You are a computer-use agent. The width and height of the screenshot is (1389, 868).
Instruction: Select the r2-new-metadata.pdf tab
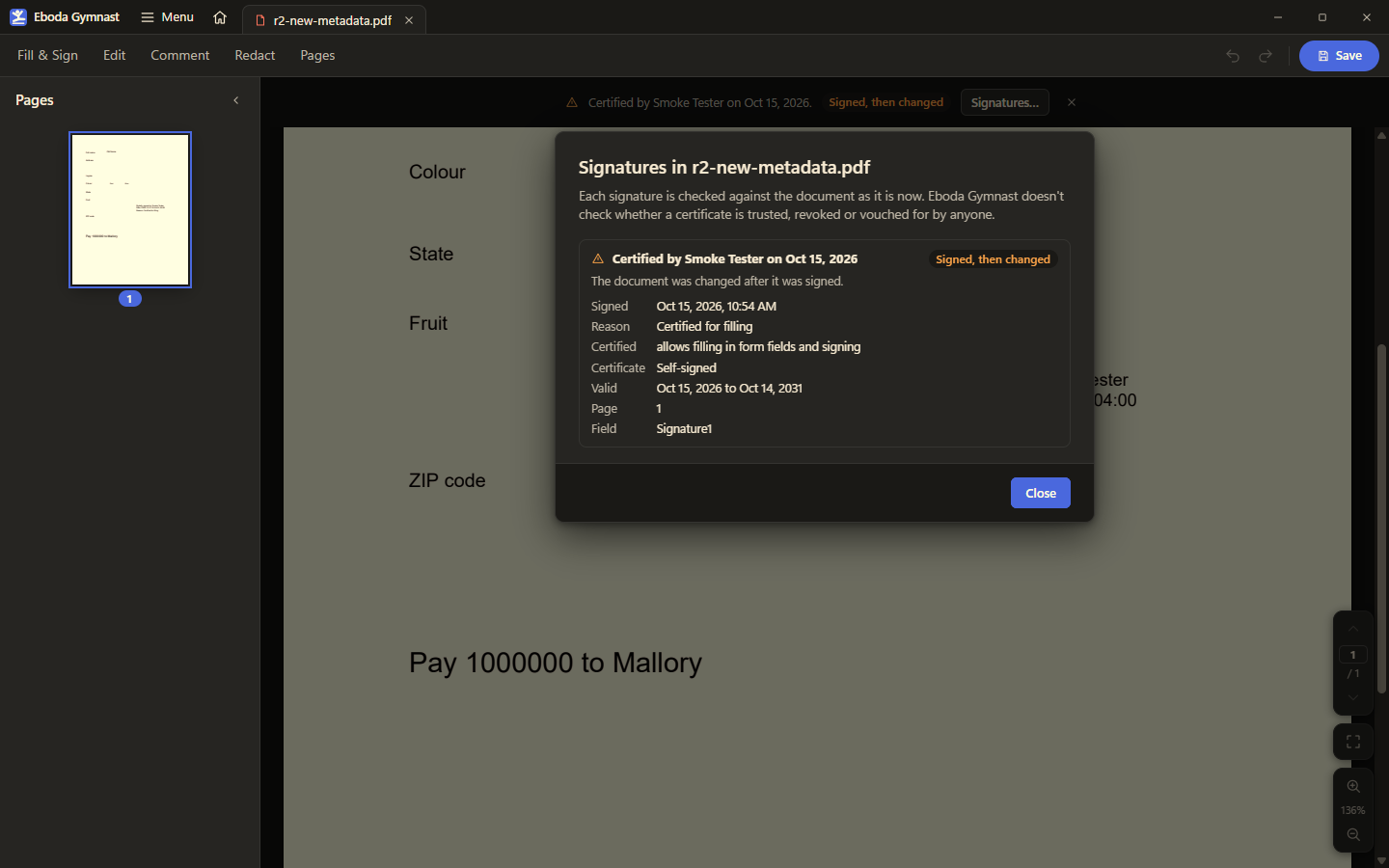334,20
